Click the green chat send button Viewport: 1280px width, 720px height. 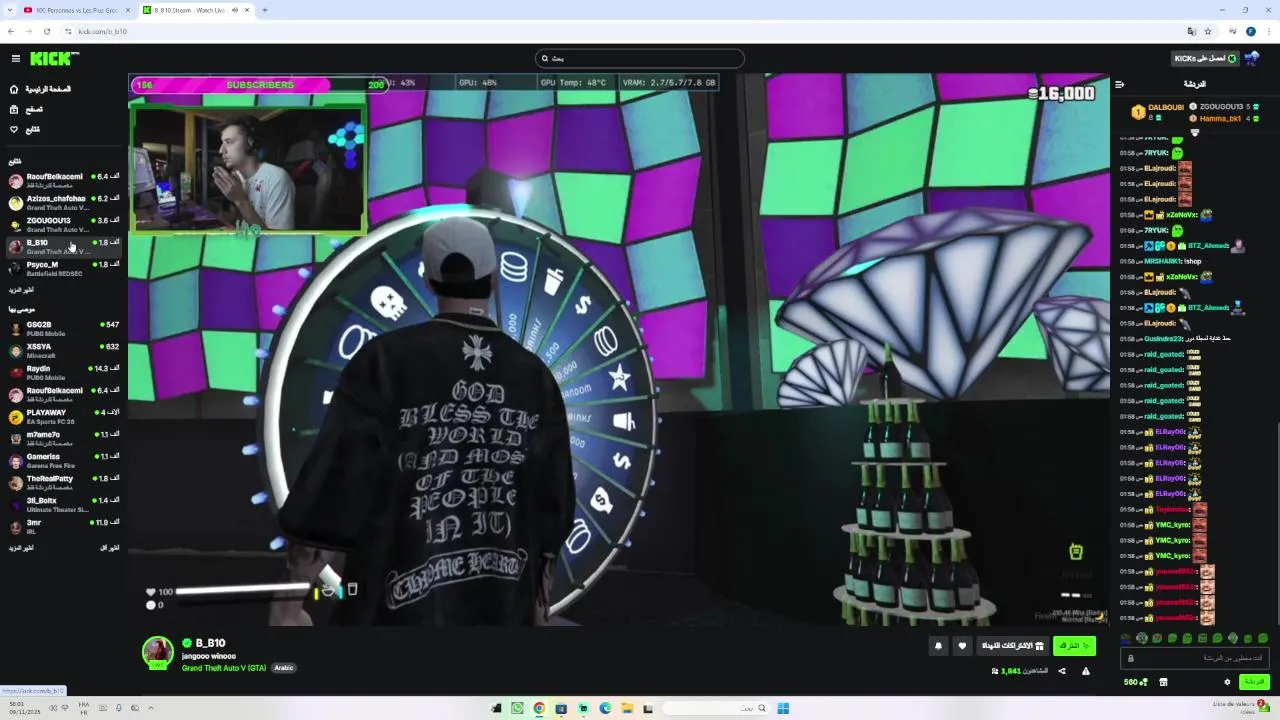[1254, 682]
